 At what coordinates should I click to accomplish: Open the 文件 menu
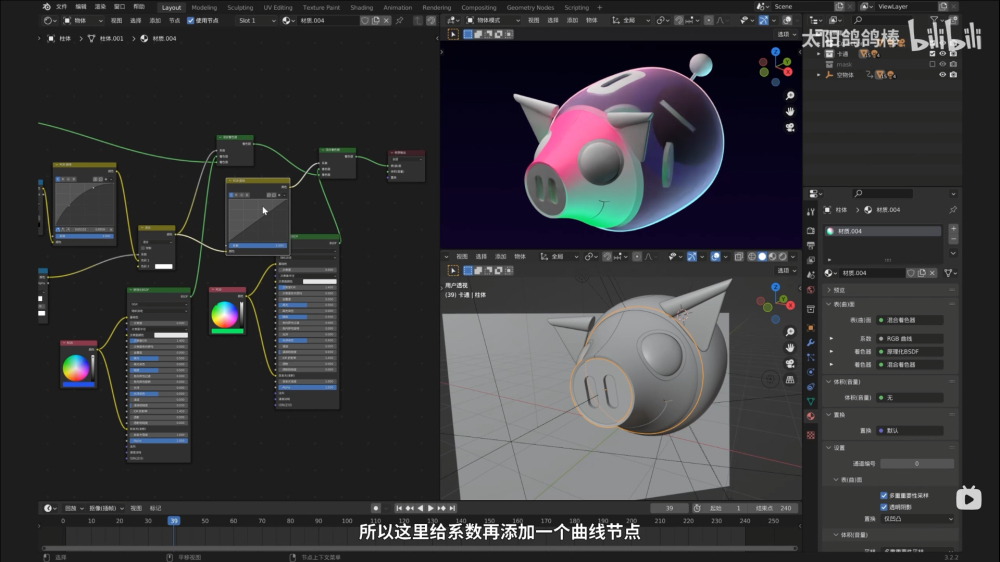[62, 6]
